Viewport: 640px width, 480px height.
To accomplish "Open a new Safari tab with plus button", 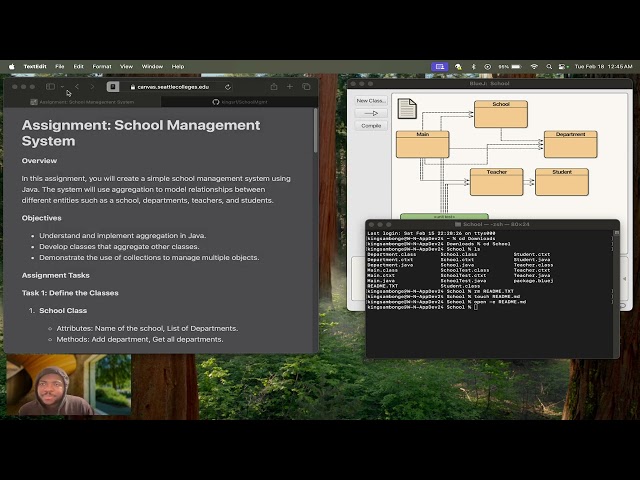I will (x=289, y=87).
